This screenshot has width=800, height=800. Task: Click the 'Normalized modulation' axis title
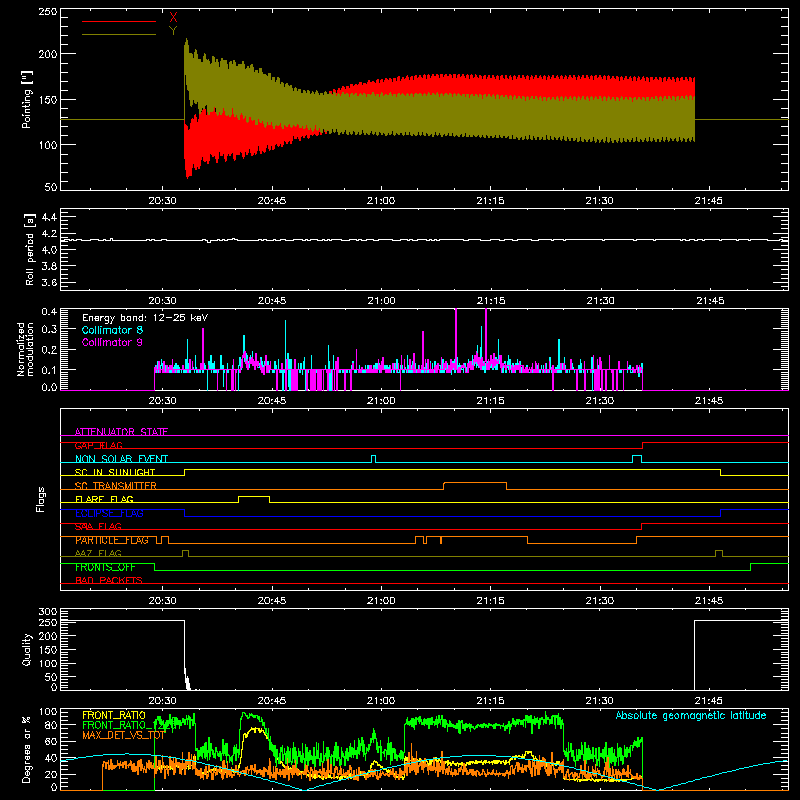(x=25, y=349)
